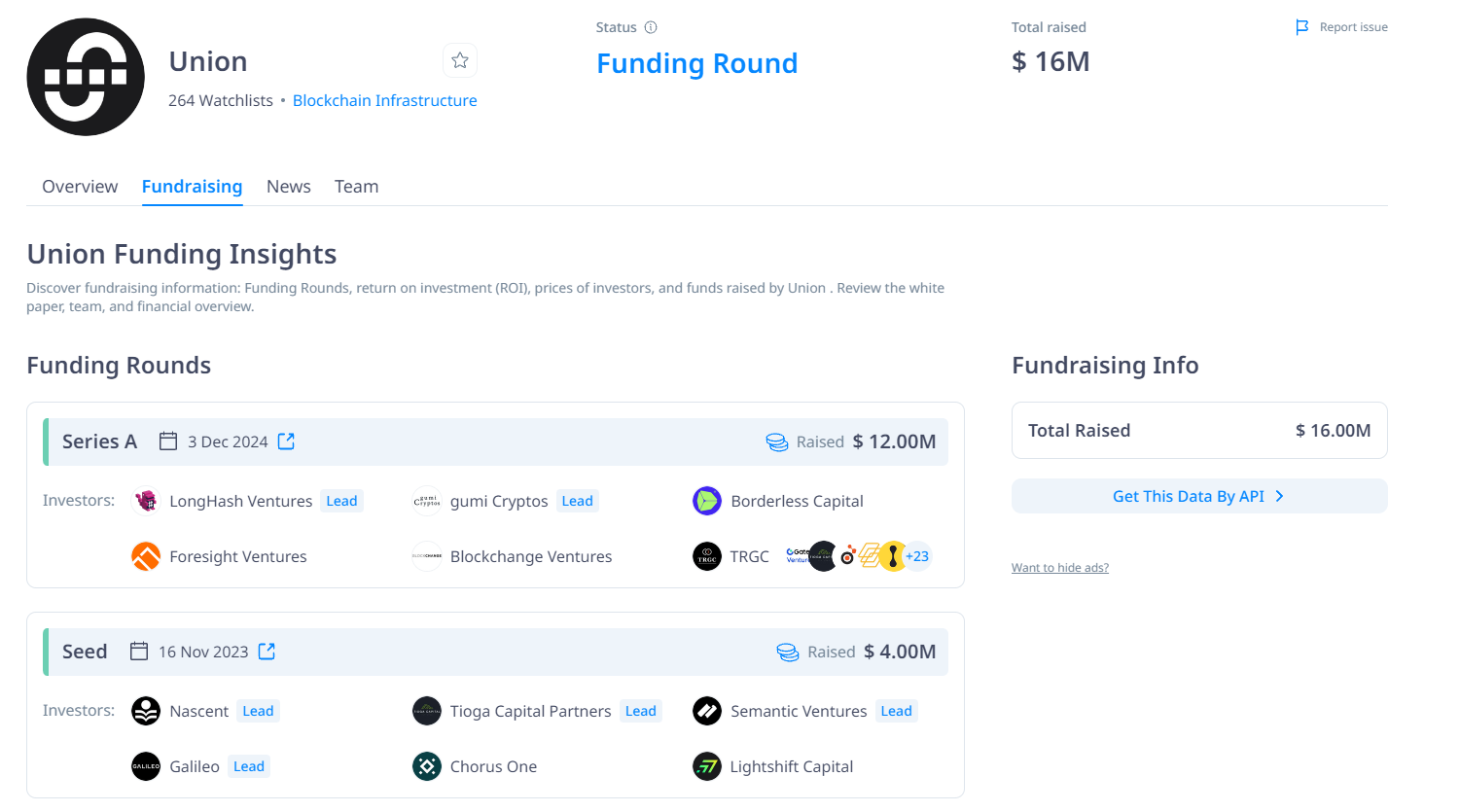This screenshot has height=812, width=1460.
Task: Go to the Team tab
Action: coord(356,187)
